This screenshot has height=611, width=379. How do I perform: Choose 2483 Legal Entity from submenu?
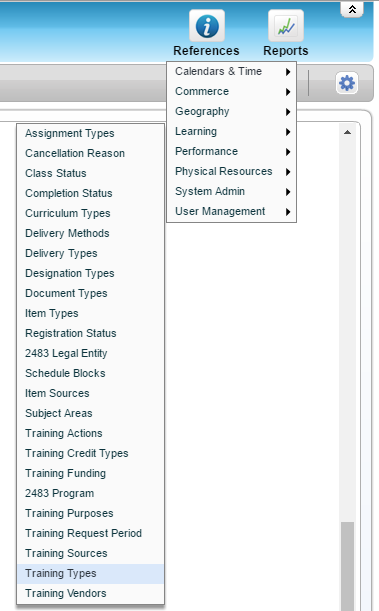(90, 353)
